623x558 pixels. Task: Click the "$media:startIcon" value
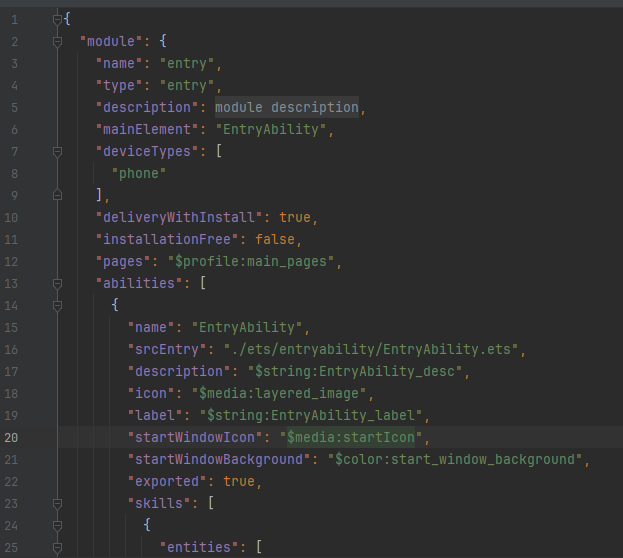pos(351,437)
